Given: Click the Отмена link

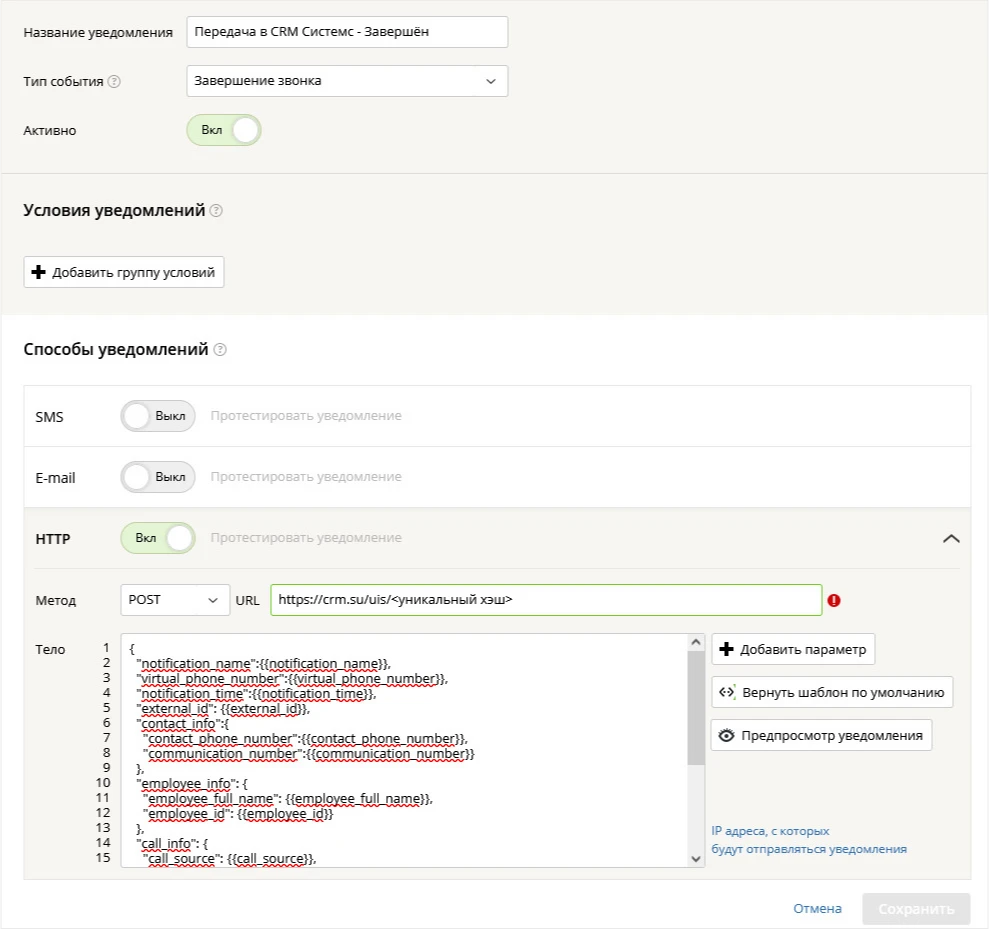Looking at the screenshot, I should point(817,909).
